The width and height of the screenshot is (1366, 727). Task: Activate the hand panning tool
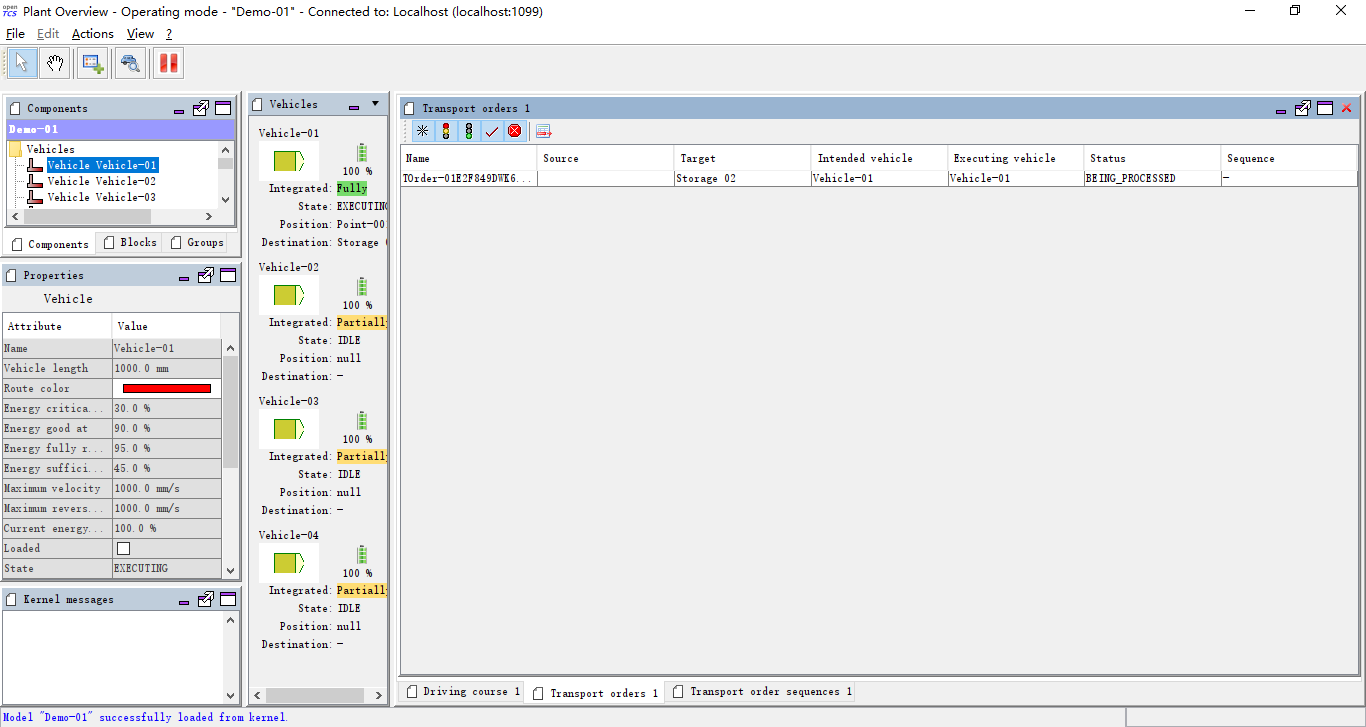pos(55,62)
